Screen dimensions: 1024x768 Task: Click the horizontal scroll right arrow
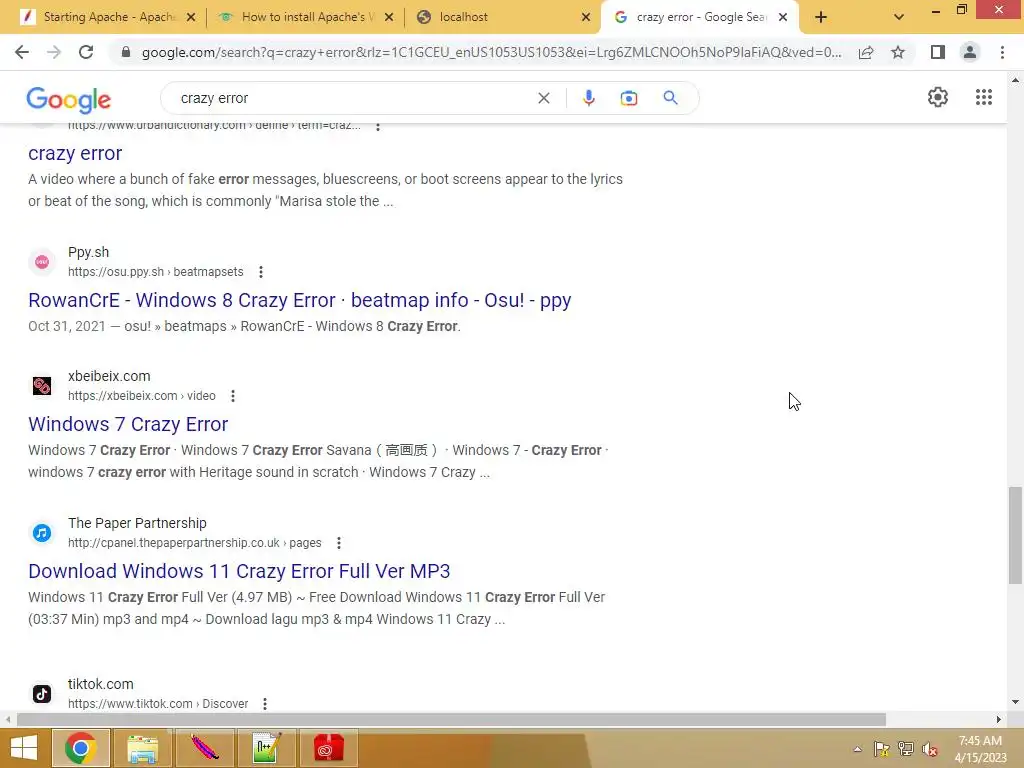click(999, 720)
